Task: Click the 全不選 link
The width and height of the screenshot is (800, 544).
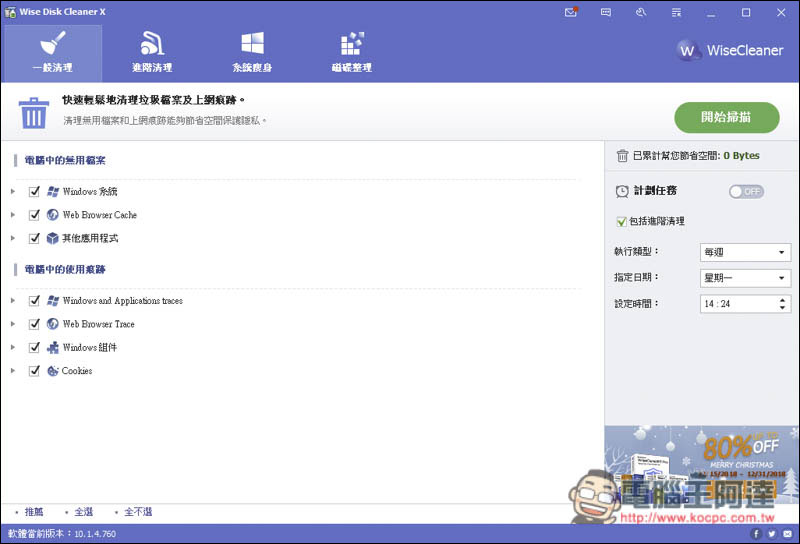Action: coord(138,512)
